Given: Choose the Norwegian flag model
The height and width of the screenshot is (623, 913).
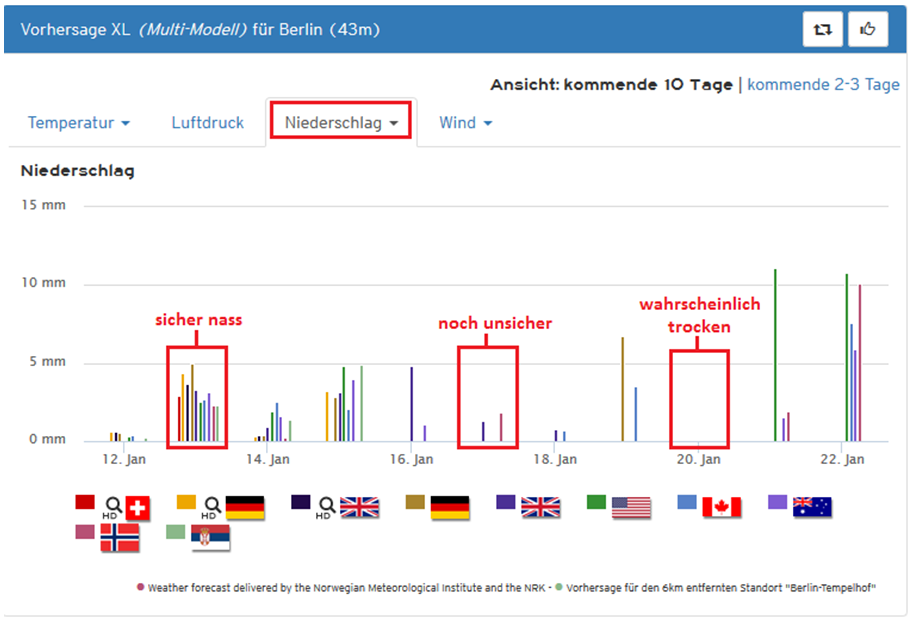Looking at the screenshot, I should click(120, 538).
